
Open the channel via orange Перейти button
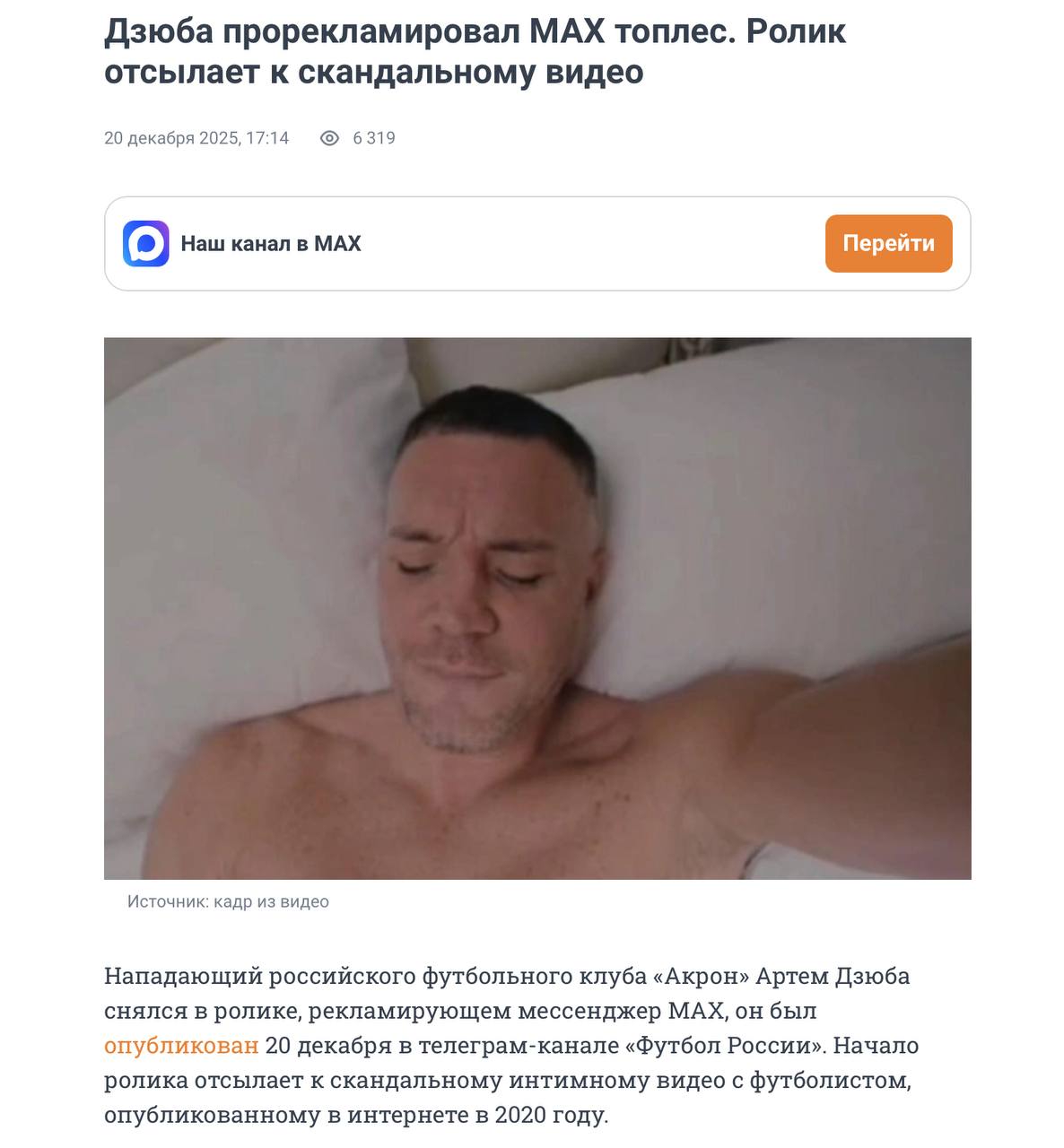click(888, 243)
